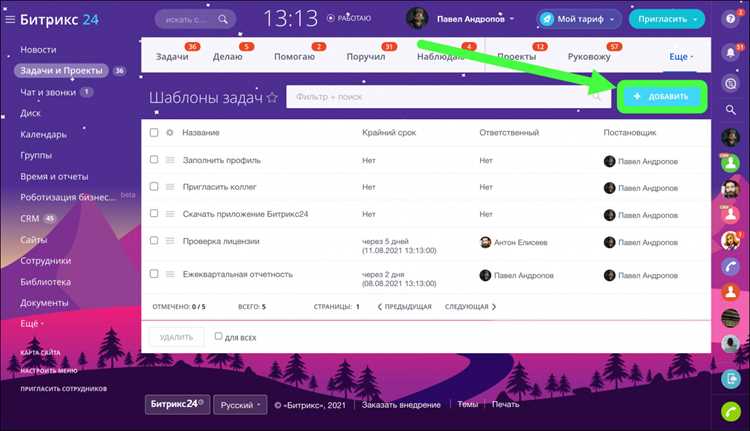Click the blue ДОБАВИТЬ button
This screenshot has width=750, height=431.
pos(662,97)
